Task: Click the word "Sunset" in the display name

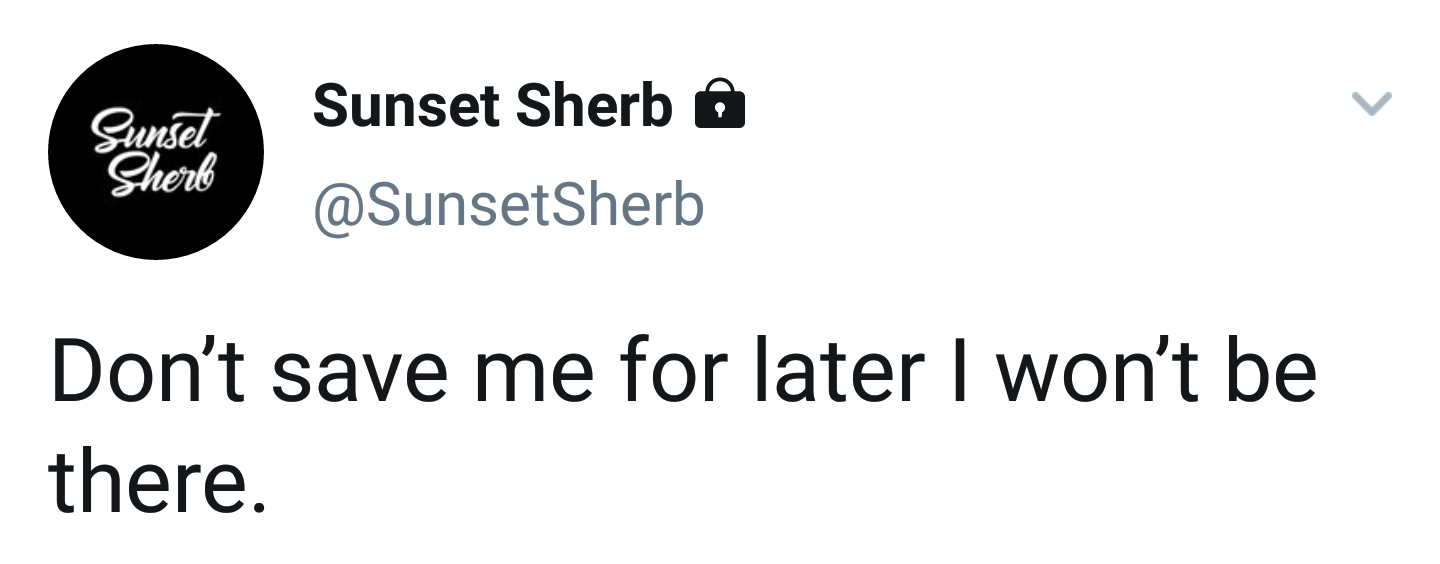Action: (406, 106)
